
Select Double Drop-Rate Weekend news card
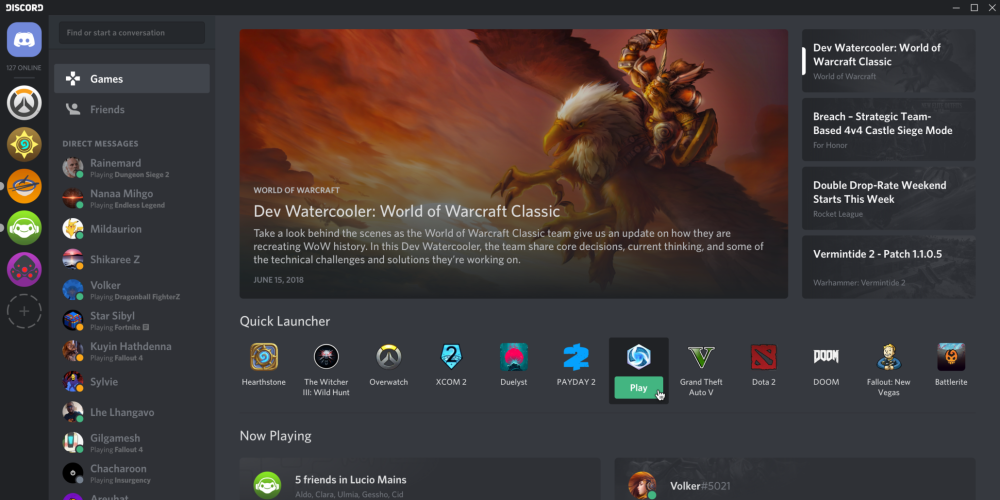pos(888,198)
